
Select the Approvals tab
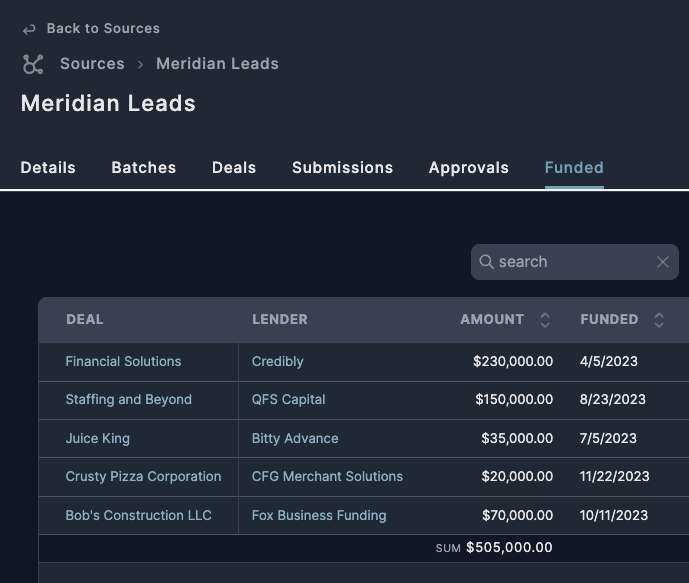click(468, 168)
